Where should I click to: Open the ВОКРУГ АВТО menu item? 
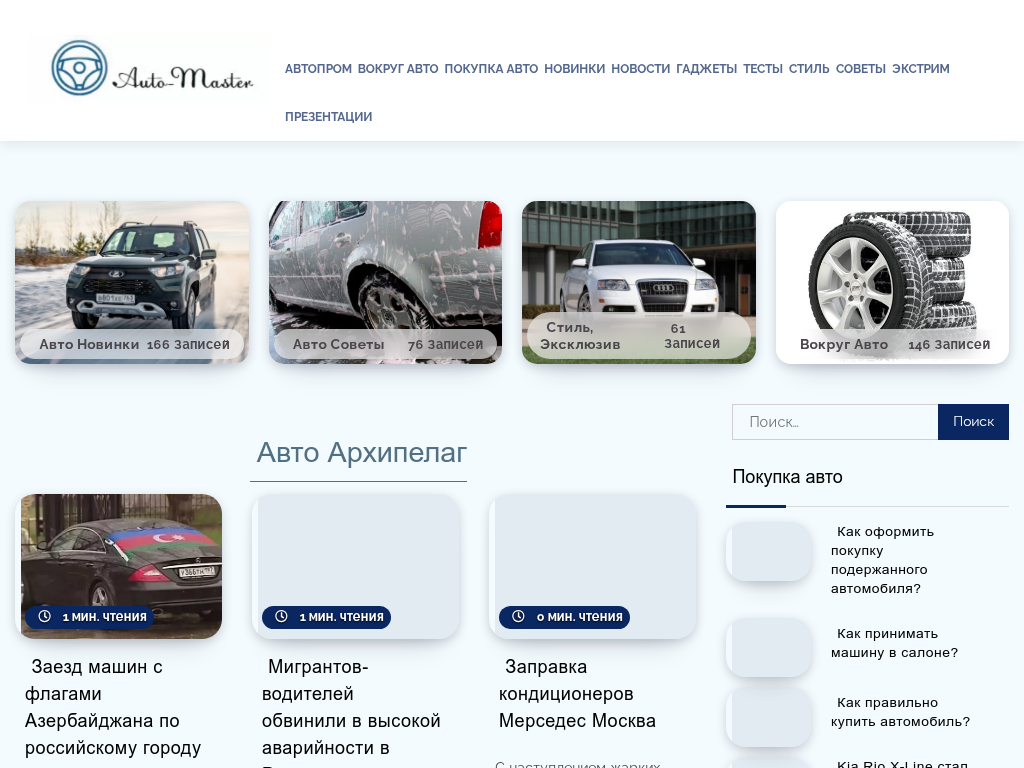398,69
